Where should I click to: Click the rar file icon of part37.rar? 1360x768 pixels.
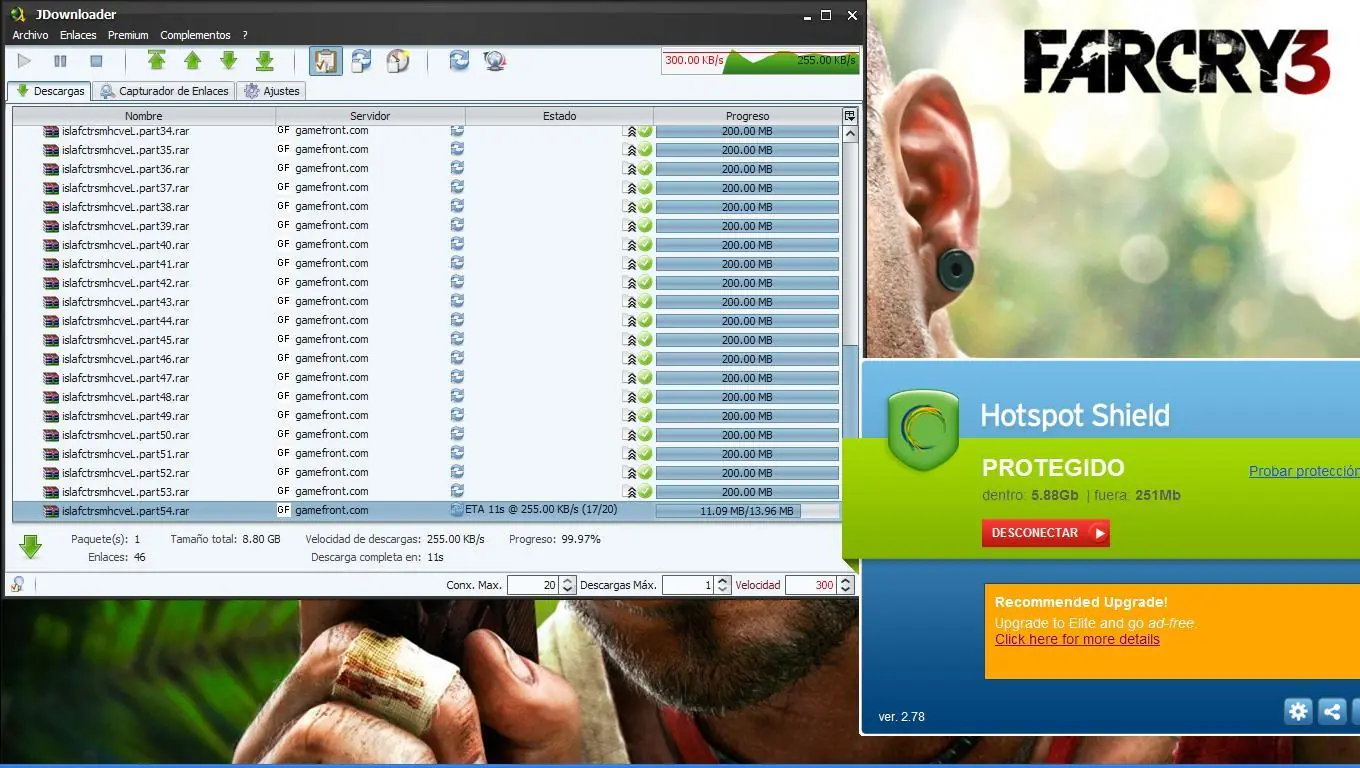(x=51, y=188)
